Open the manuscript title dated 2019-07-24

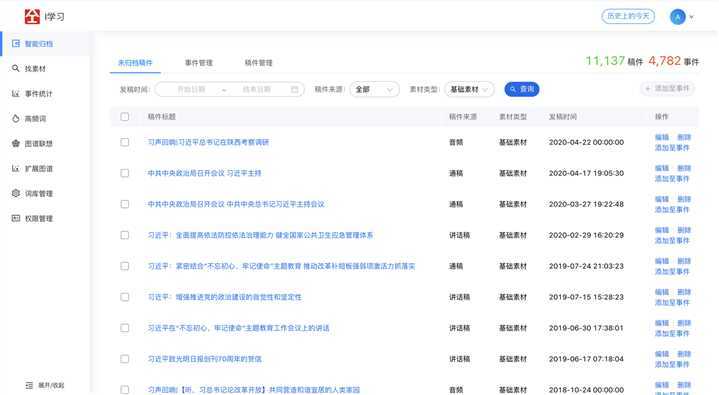(x=281, y=266)
